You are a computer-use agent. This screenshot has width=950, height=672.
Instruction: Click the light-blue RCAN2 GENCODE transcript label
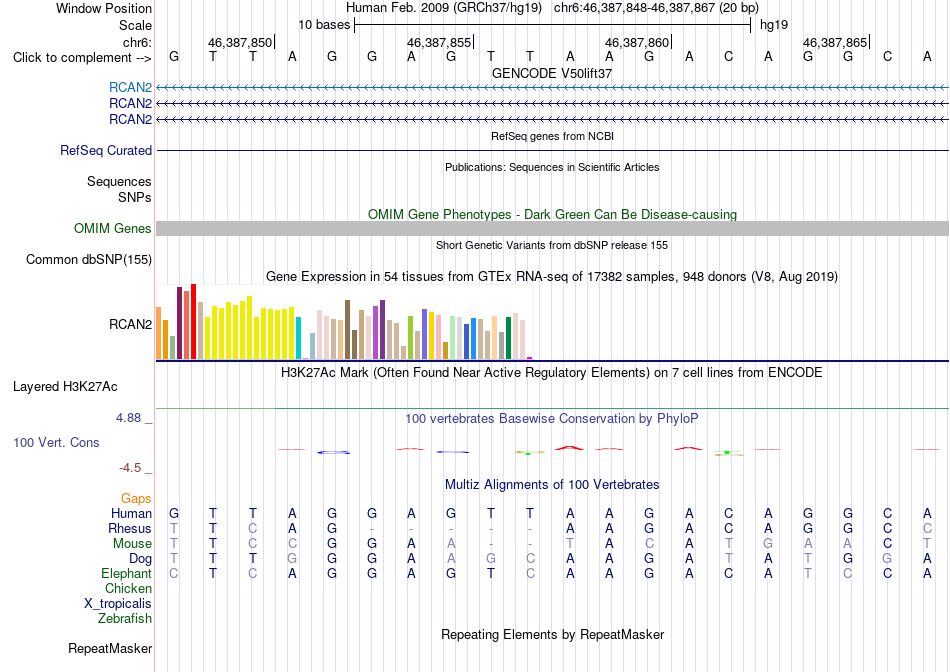[x=130, y=87]
